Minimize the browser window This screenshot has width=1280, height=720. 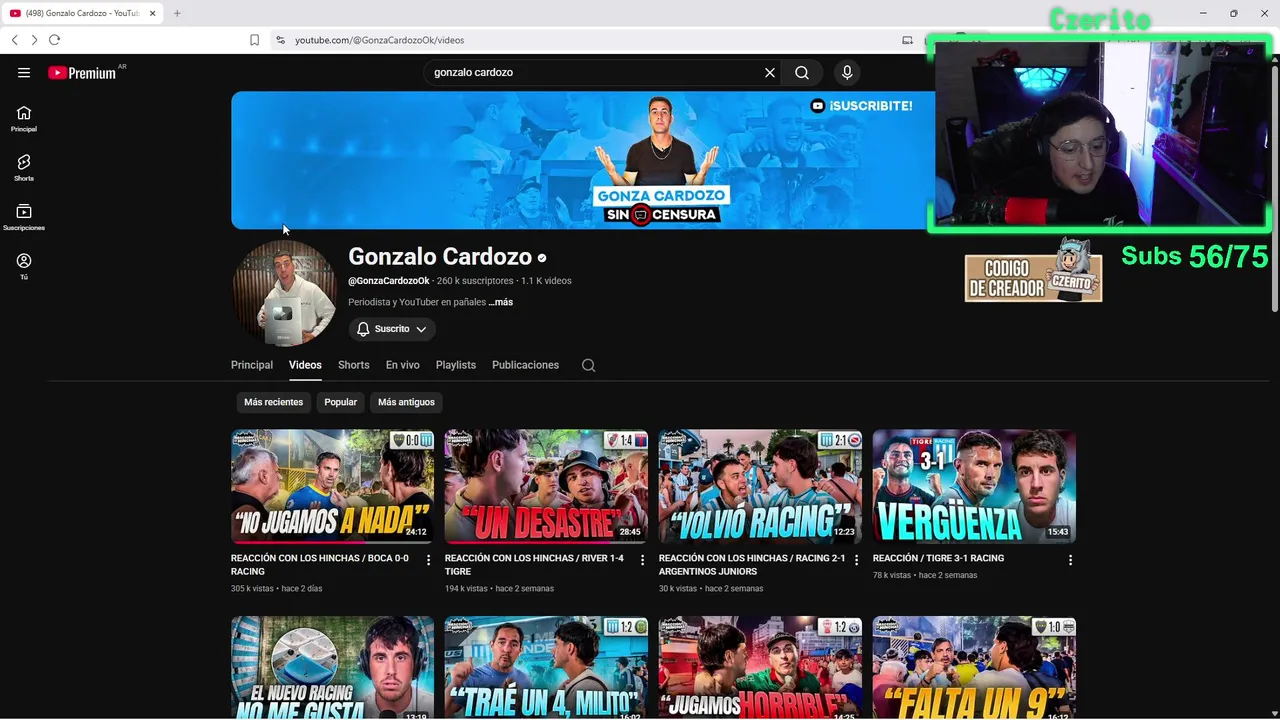1203,13
